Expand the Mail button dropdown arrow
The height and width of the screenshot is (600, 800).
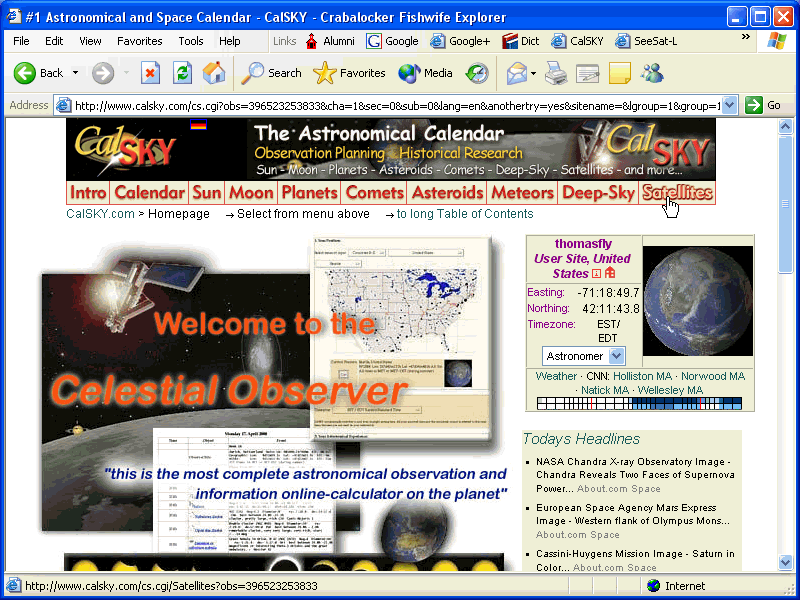pos(533,73)
